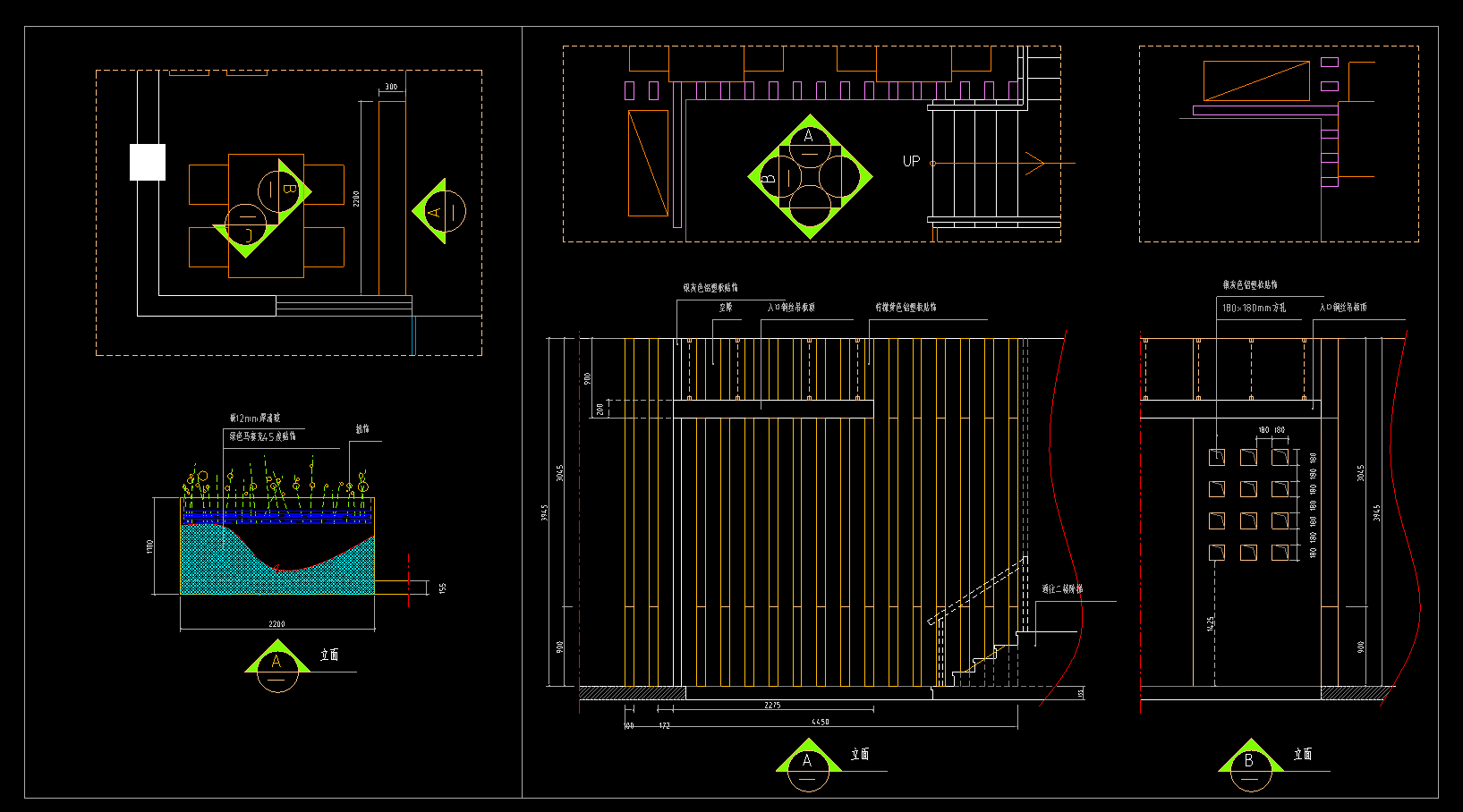Click the A 立面 title symbol below fountain
This screenshot has height=812, width=1463.
coord(277,665)
